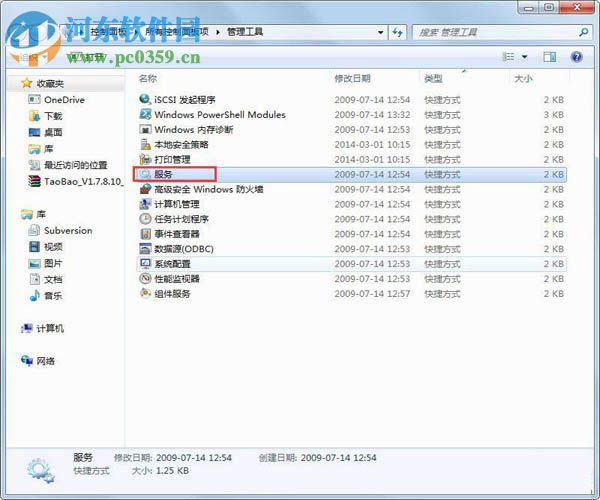Click the change view icon
Viewport: 600px width, 500px height.
pos(508,57)
